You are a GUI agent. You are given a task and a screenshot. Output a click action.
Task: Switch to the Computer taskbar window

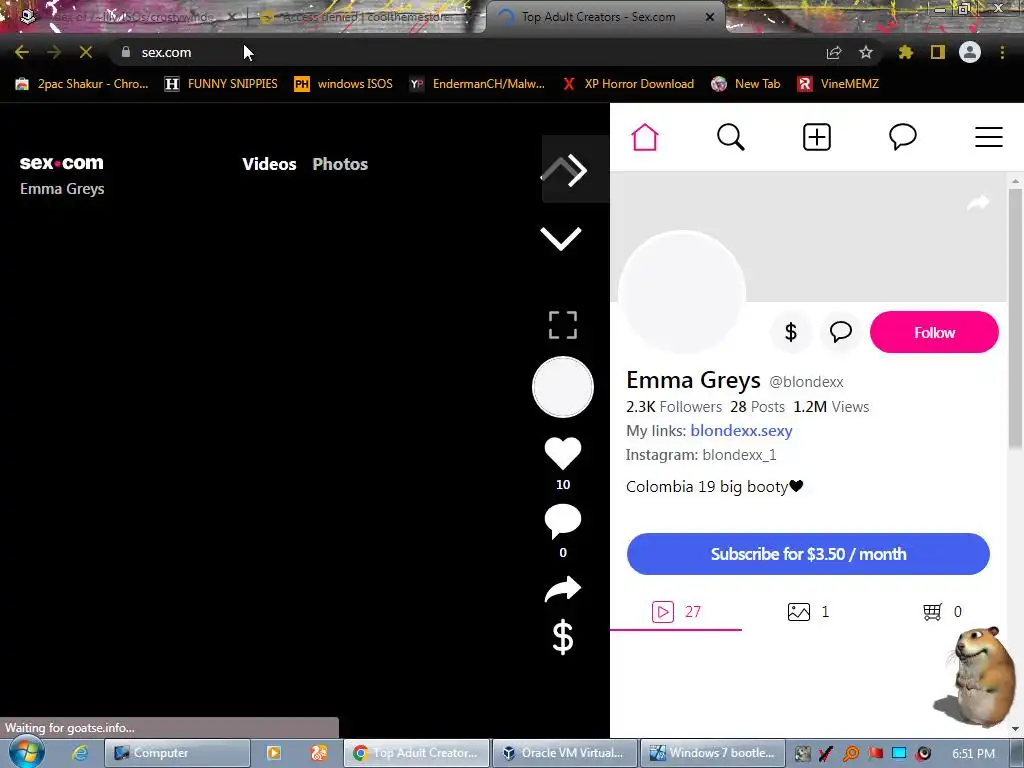(x=178, y=753)
